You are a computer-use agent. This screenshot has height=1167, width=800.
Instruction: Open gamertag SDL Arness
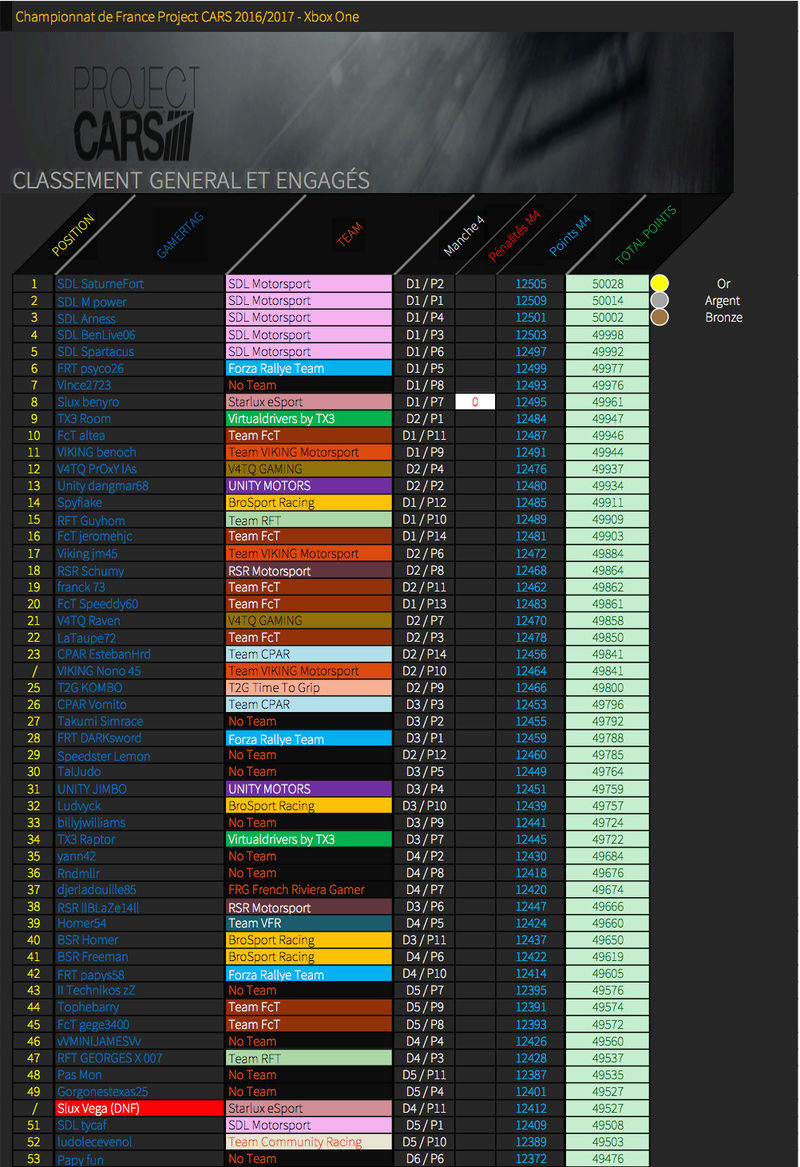point(86,319)
